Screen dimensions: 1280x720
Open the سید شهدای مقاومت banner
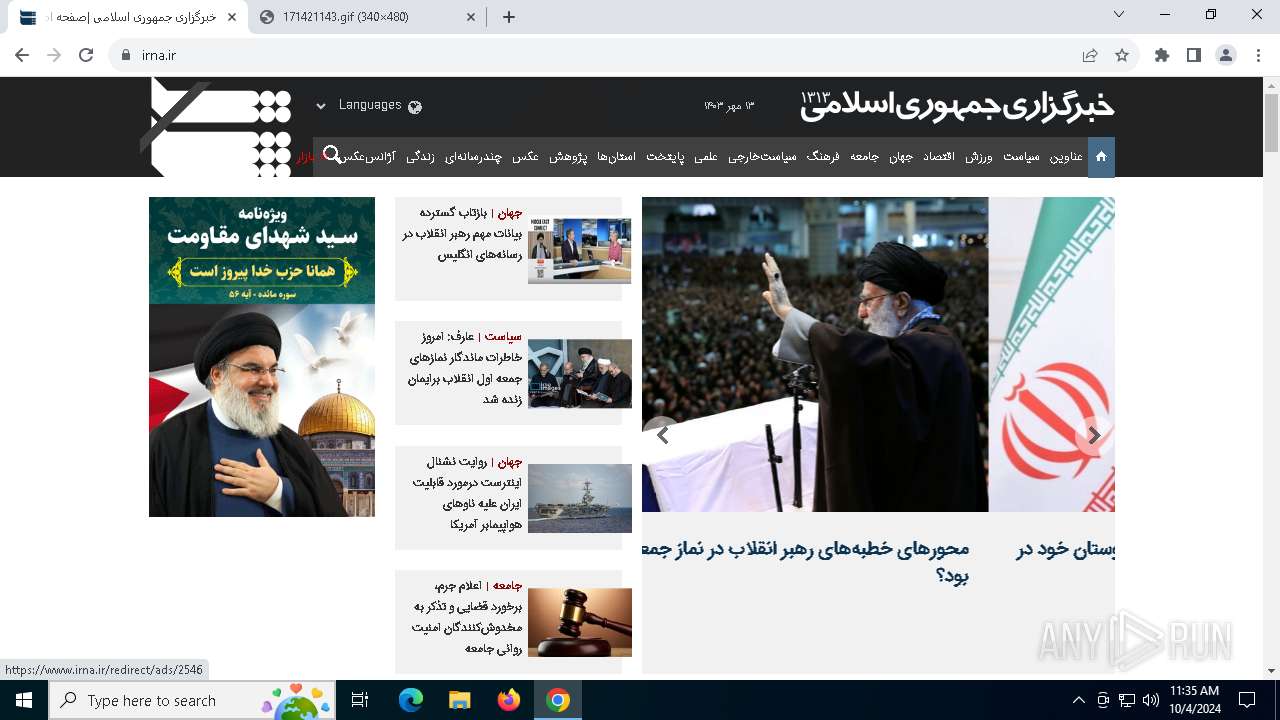pos(262,356)
